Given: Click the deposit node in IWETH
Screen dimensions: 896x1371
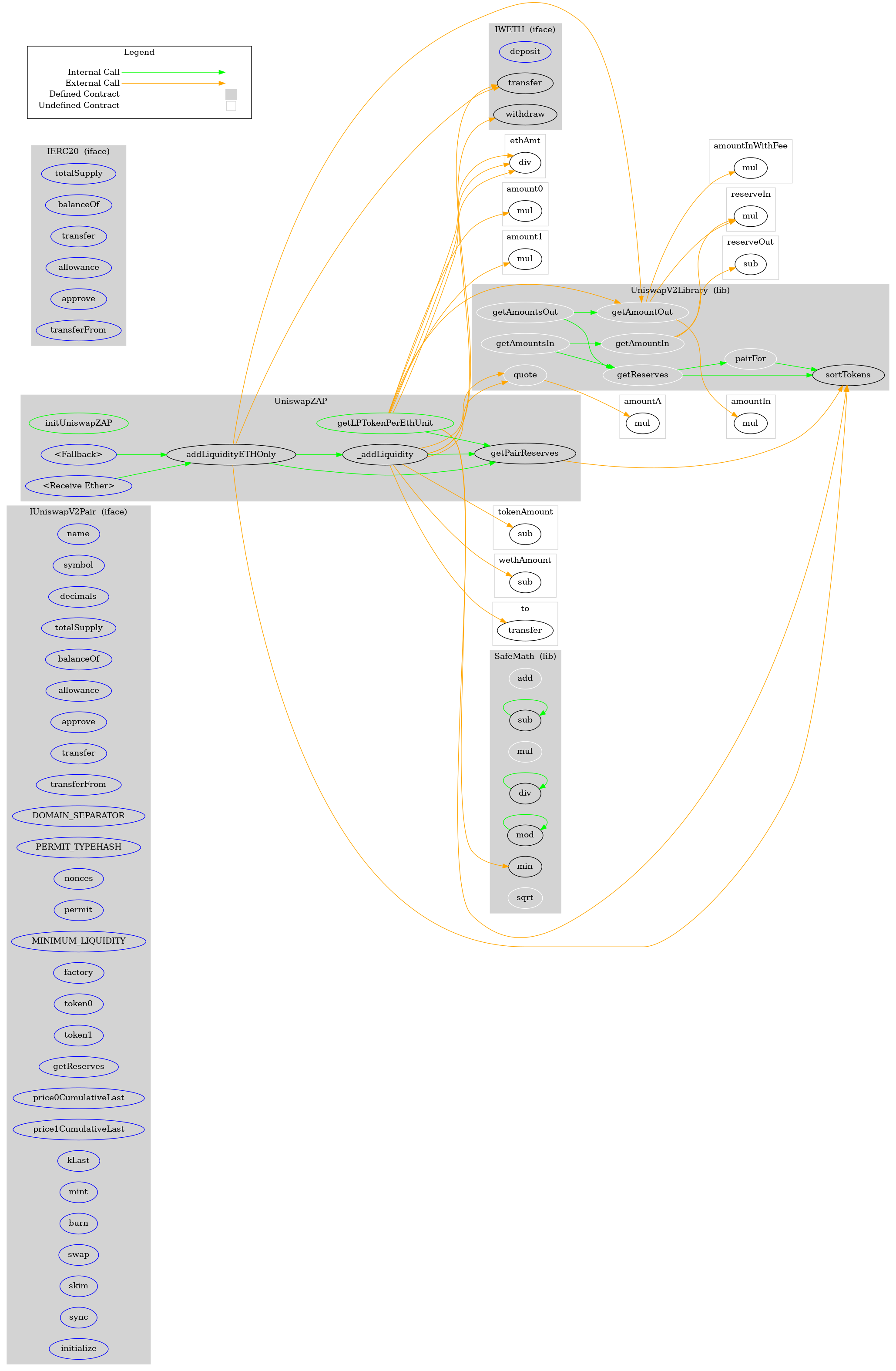Looking at the screenshot, I should (525, 51).
